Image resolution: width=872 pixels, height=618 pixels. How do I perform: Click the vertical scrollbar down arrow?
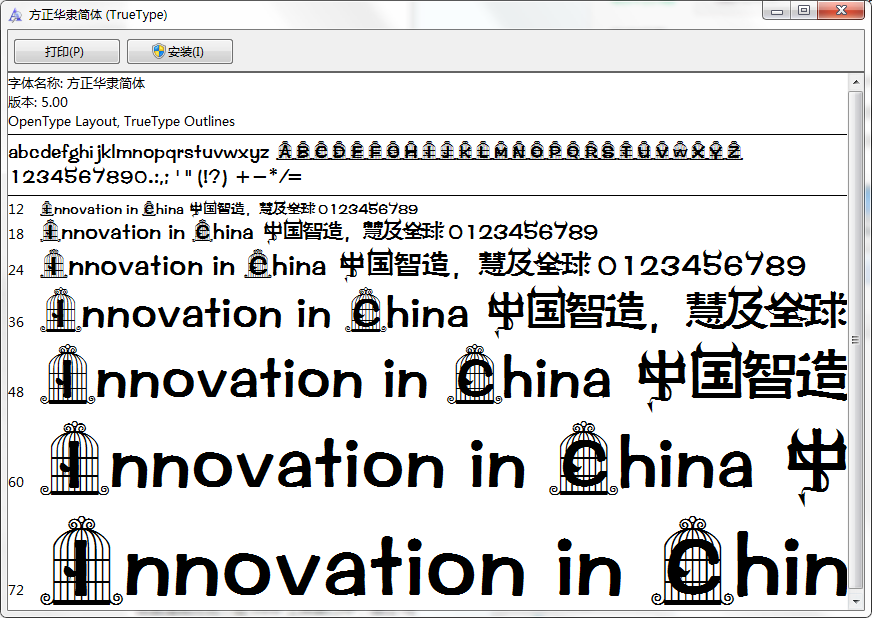tap(855, 601)
